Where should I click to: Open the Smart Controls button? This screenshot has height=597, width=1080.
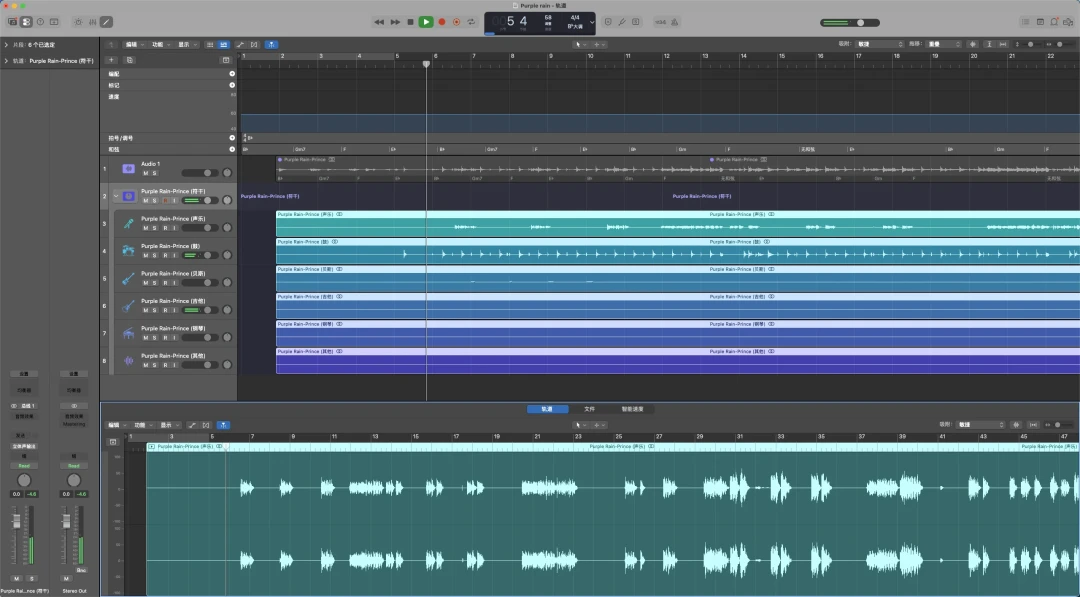[x=78, y=22]
